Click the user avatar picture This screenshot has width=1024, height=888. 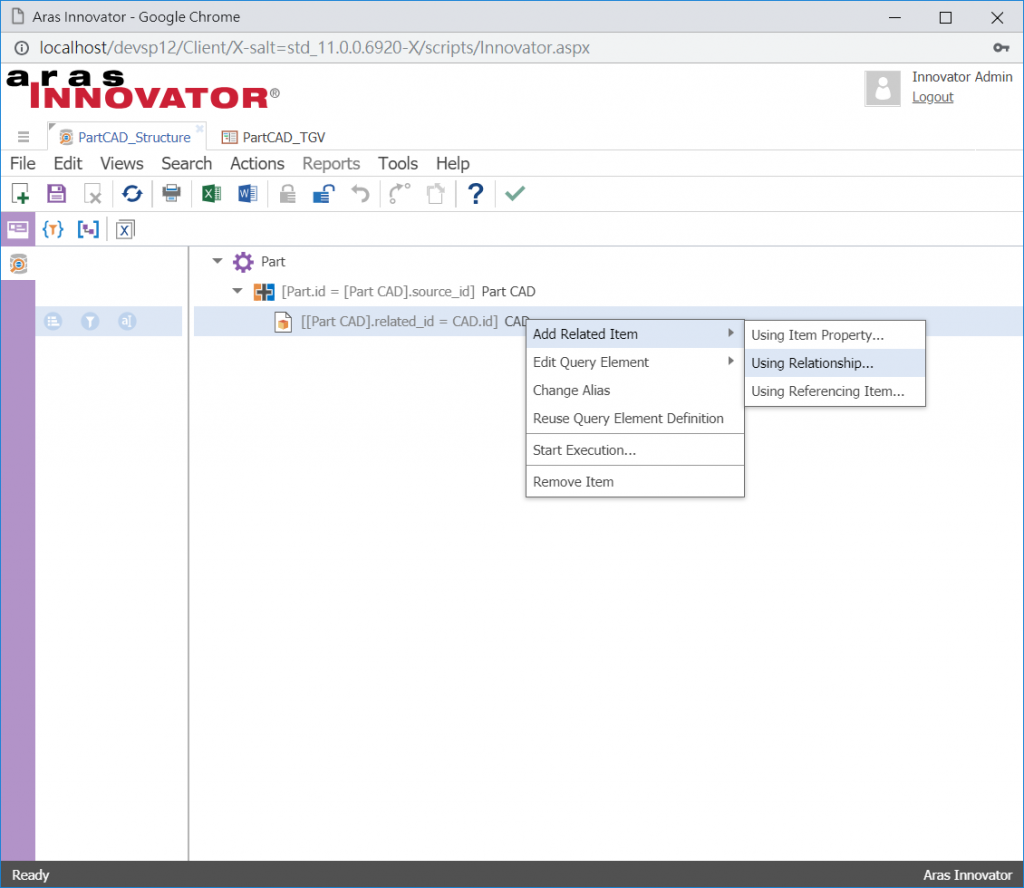(882, 87)
